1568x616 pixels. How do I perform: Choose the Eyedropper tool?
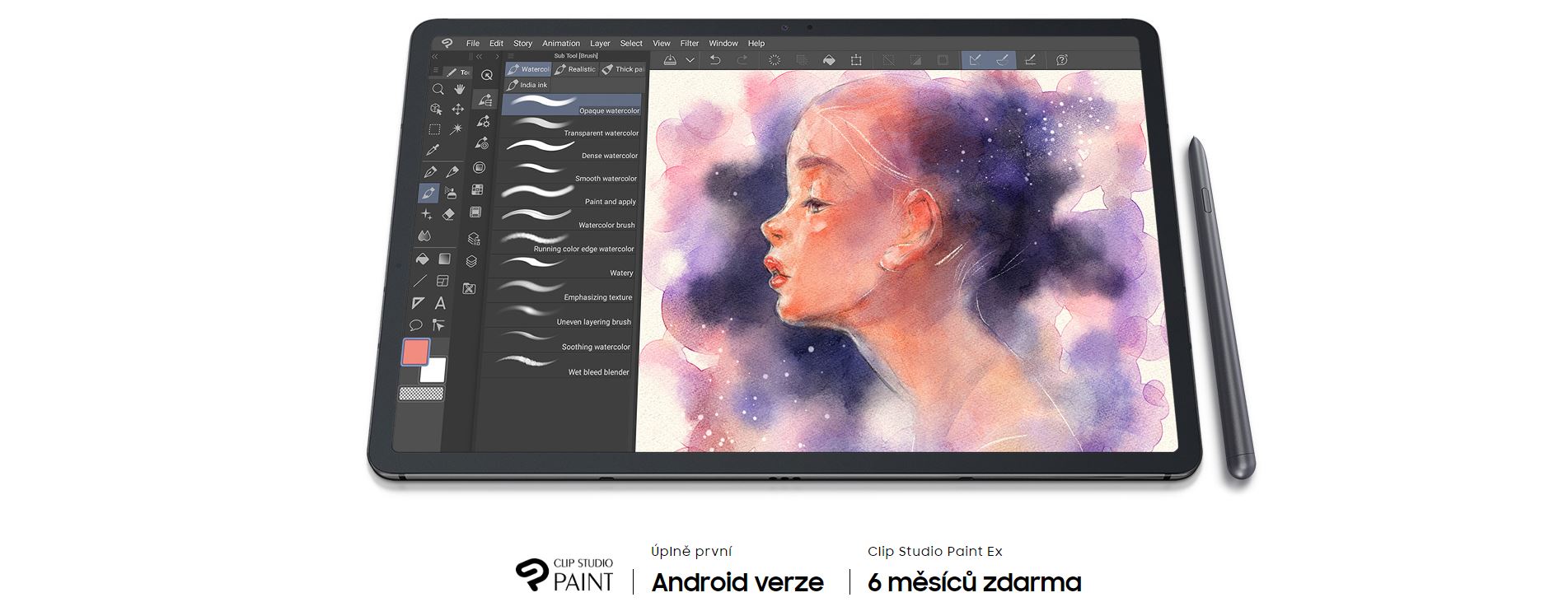433,150
